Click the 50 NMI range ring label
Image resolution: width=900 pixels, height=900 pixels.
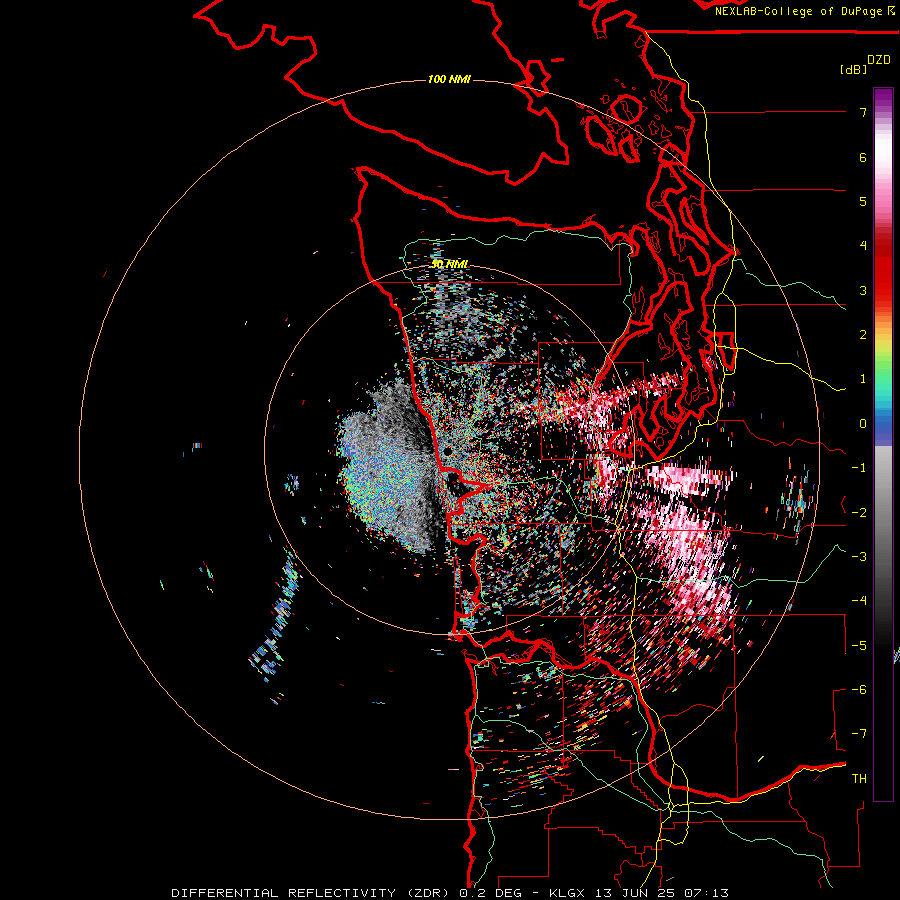click(449, 264)
